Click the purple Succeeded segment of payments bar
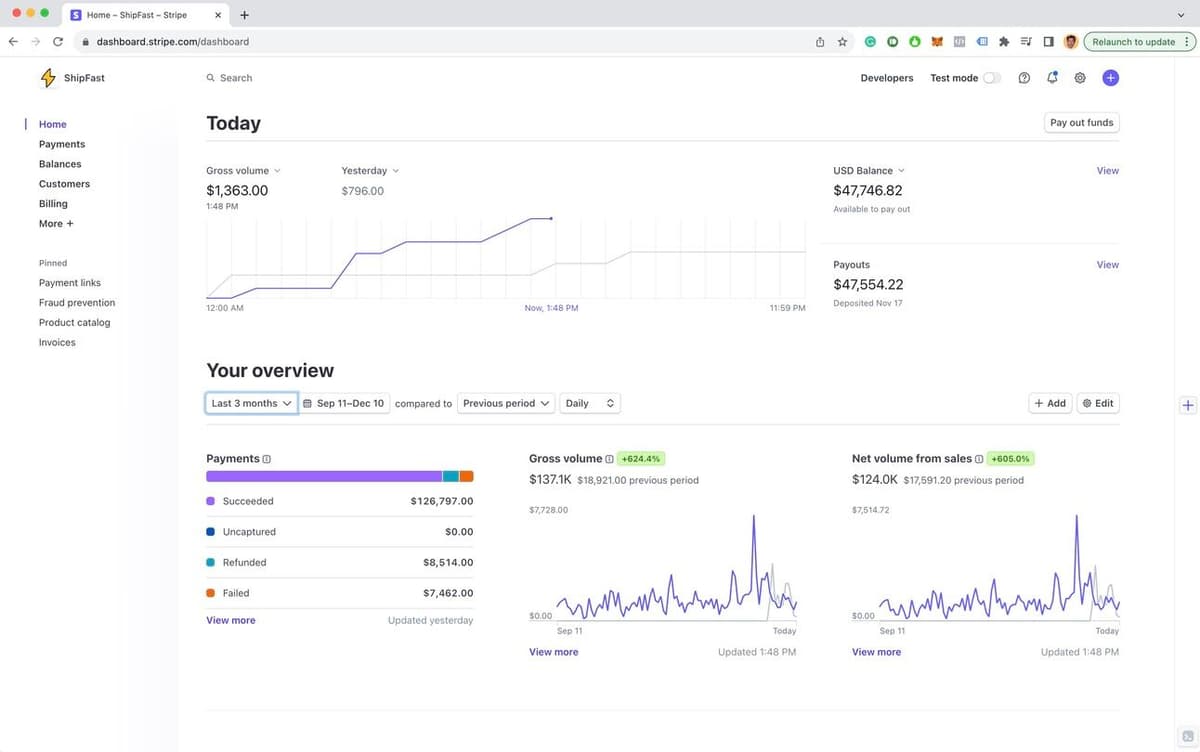1200x752 pixels. (323, 476)
